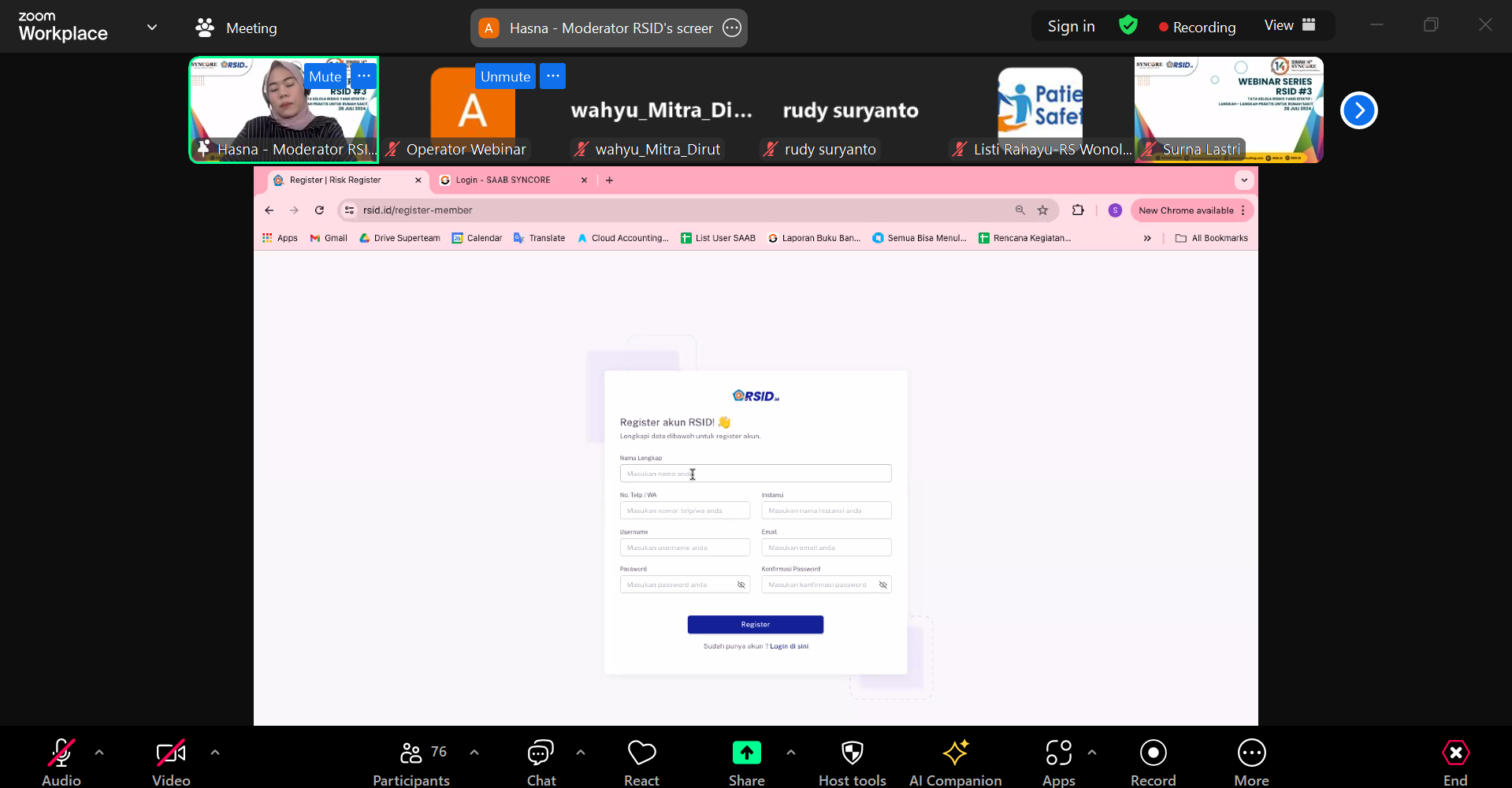Image resolution: width=1512 pixels, height=788 pixels.
Task: Click the End meeting icon
Action: (1454, 754)
